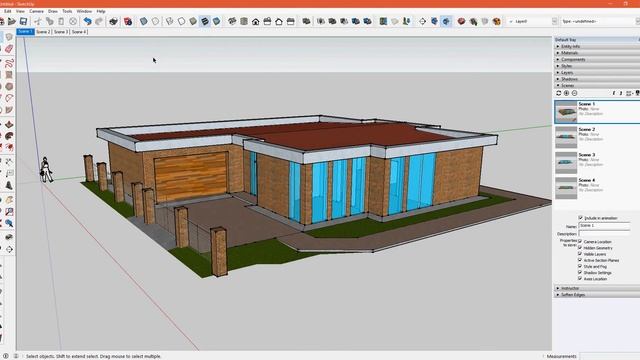Click the Paste clipboard icon
Image resolution: width=640 pixels, height=360 pixels.
pyautogui.click(x=61, y=21)
